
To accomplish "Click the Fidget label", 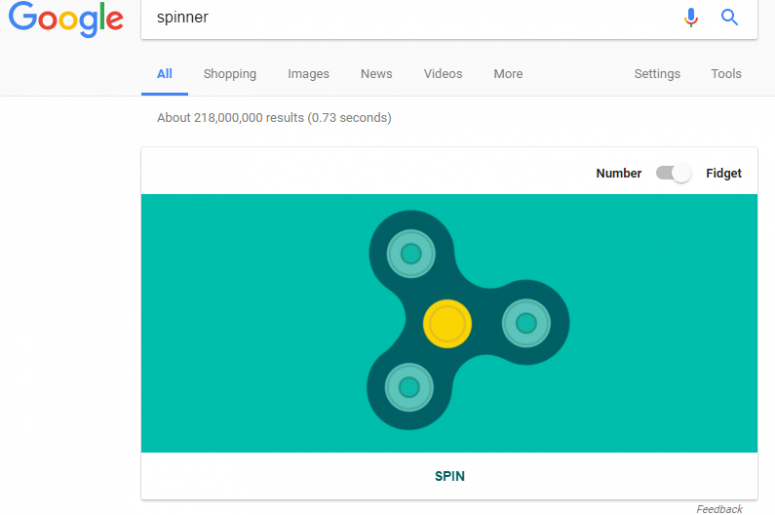I will pyautogui.click(x=724, y=173).
